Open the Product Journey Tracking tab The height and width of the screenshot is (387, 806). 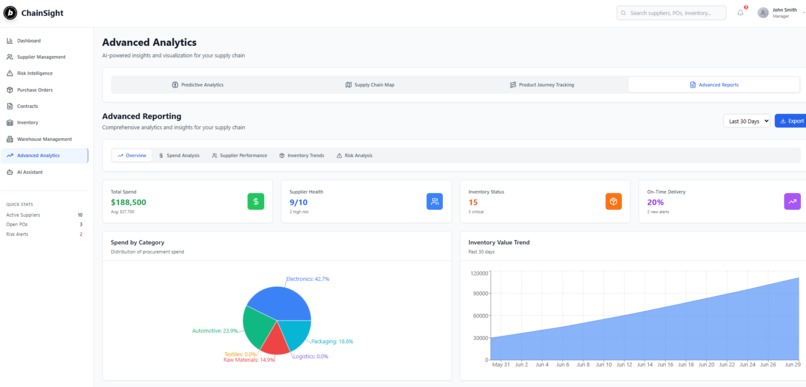pos(542,85)
